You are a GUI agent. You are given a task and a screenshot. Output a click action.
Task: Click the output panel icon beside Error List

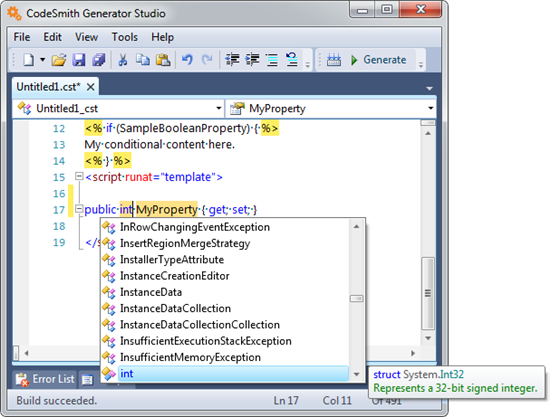coord(87,379)
